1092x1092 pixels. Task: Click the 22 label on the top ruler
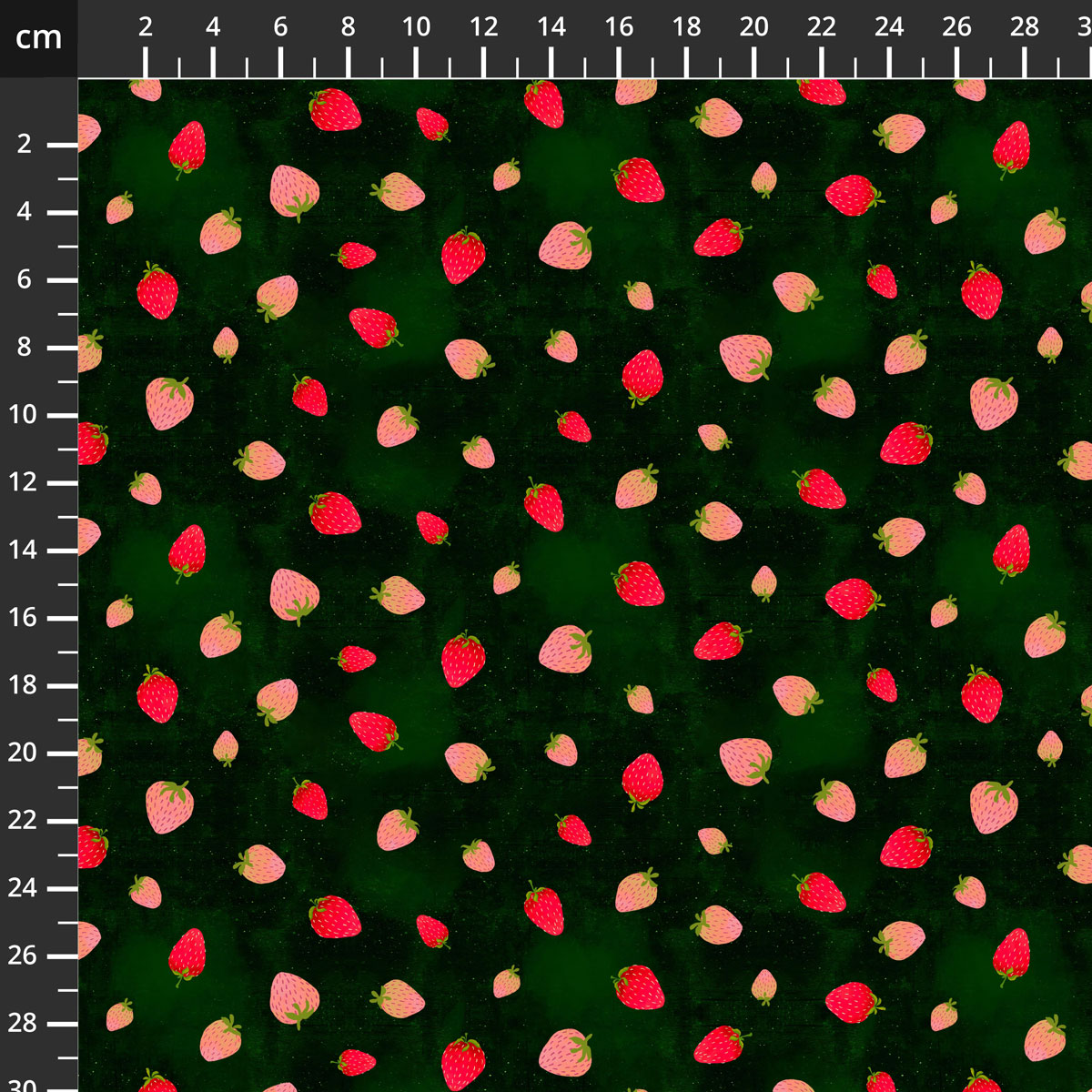[x=821, y=27]
